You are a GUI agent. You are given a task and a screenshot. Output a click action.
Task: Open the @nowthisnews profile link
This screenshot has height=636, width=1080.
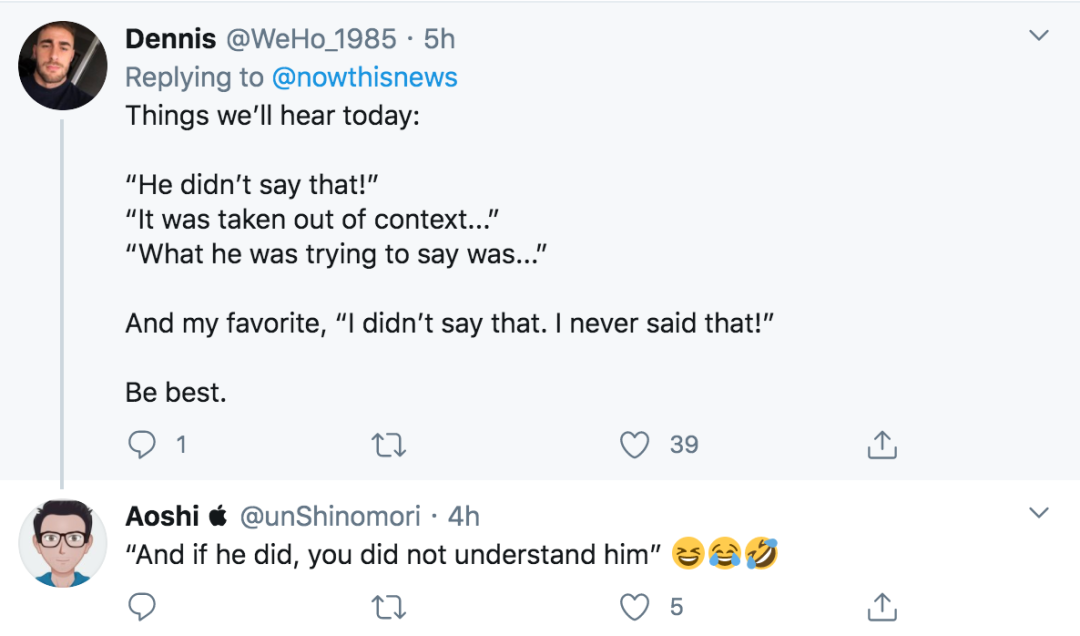[x=364, y=77]
